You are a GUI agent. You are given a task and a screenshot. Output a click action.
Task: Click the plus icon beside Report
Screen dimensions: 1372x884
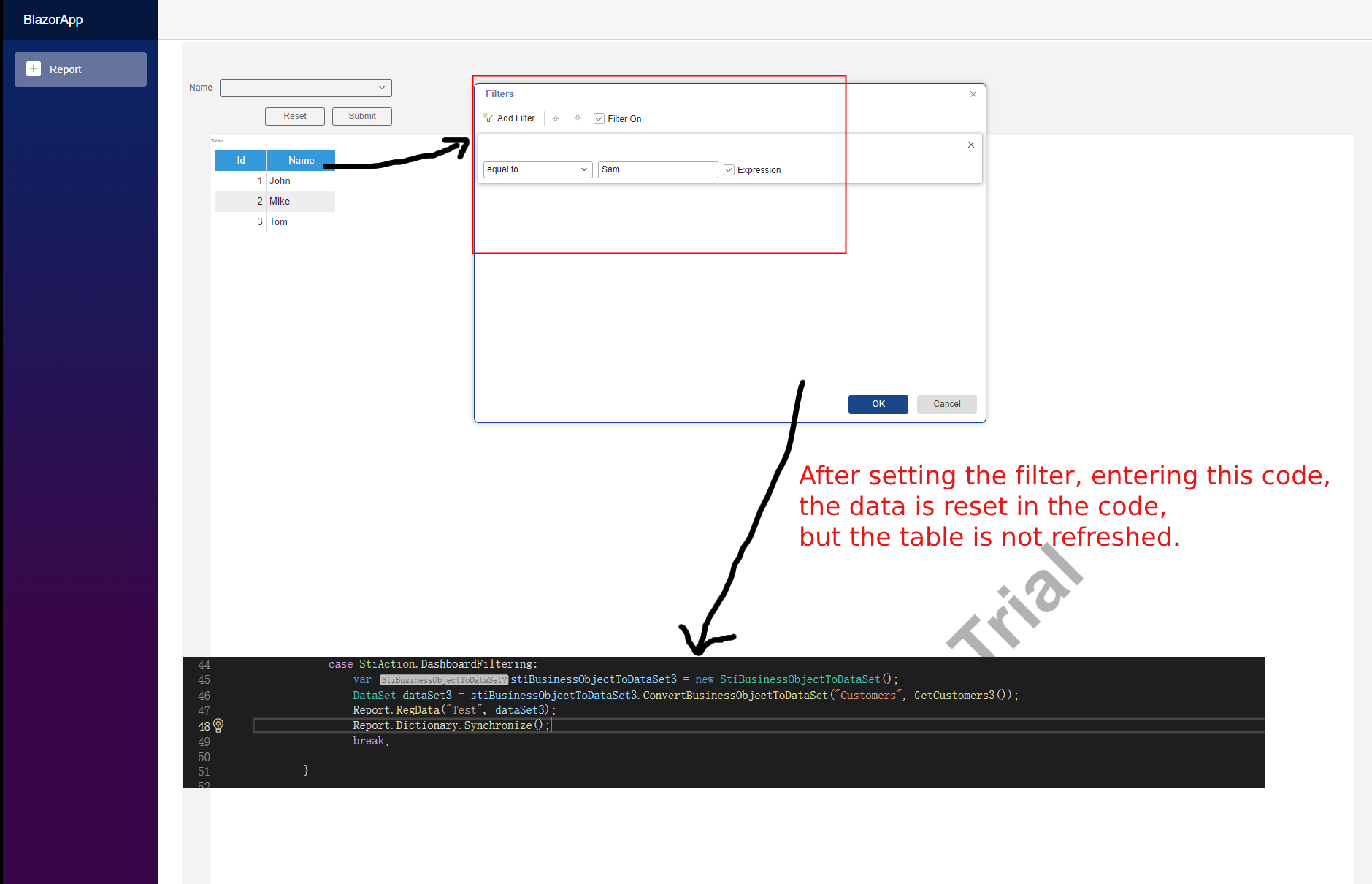pos(34,69)
